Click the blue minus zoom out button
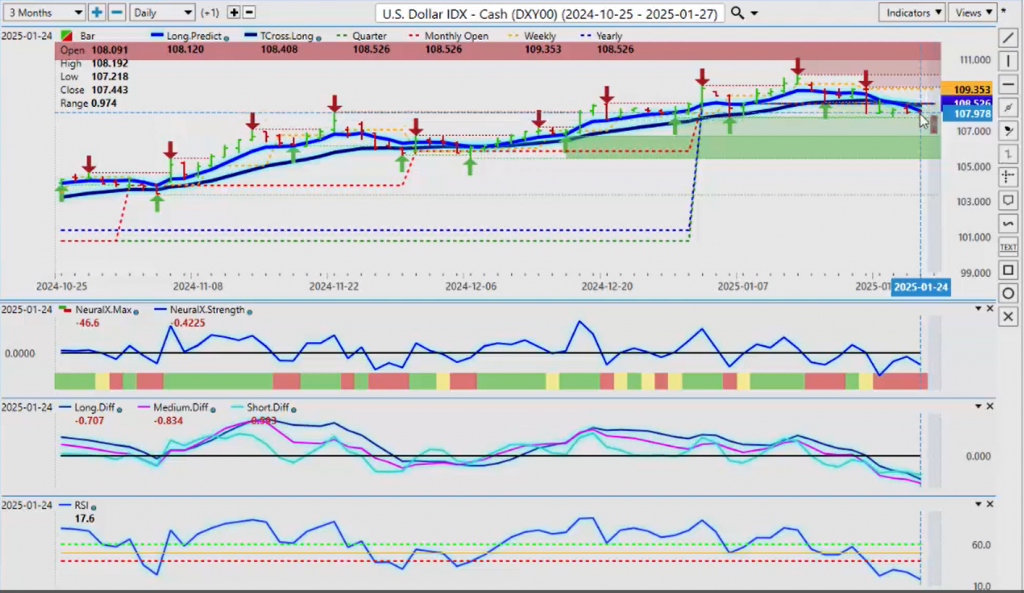 pyautogui.click(x=116, y=12)
